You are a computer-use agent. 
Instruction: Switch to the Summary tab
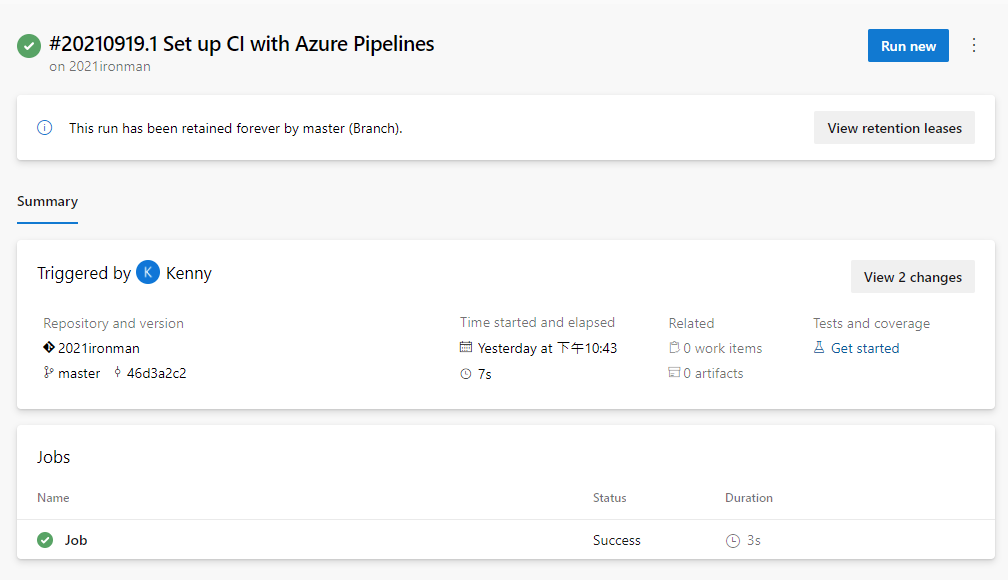pos(47,201)
